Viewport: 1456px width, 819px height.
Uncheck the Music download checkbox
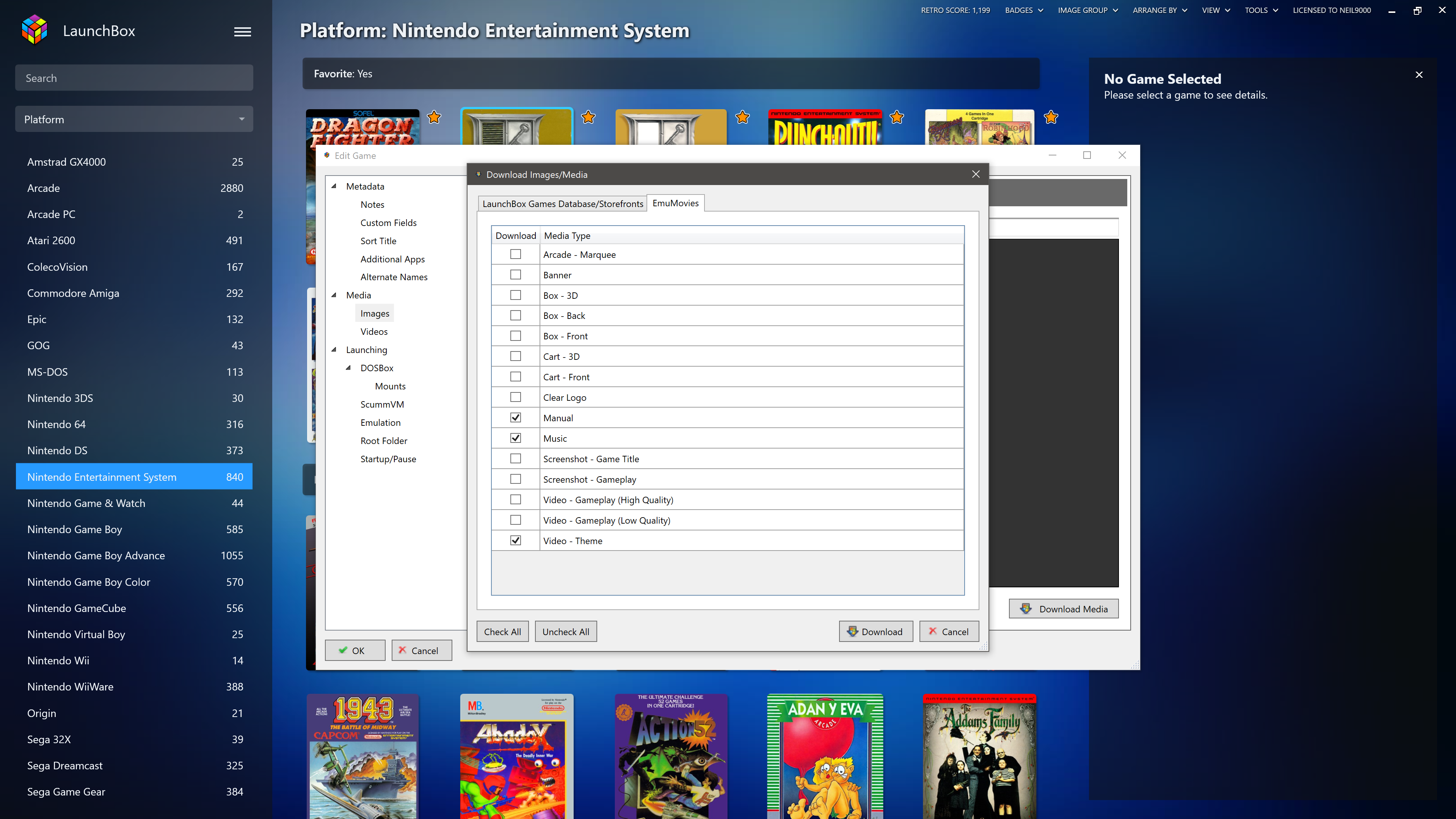click(516, 438)
